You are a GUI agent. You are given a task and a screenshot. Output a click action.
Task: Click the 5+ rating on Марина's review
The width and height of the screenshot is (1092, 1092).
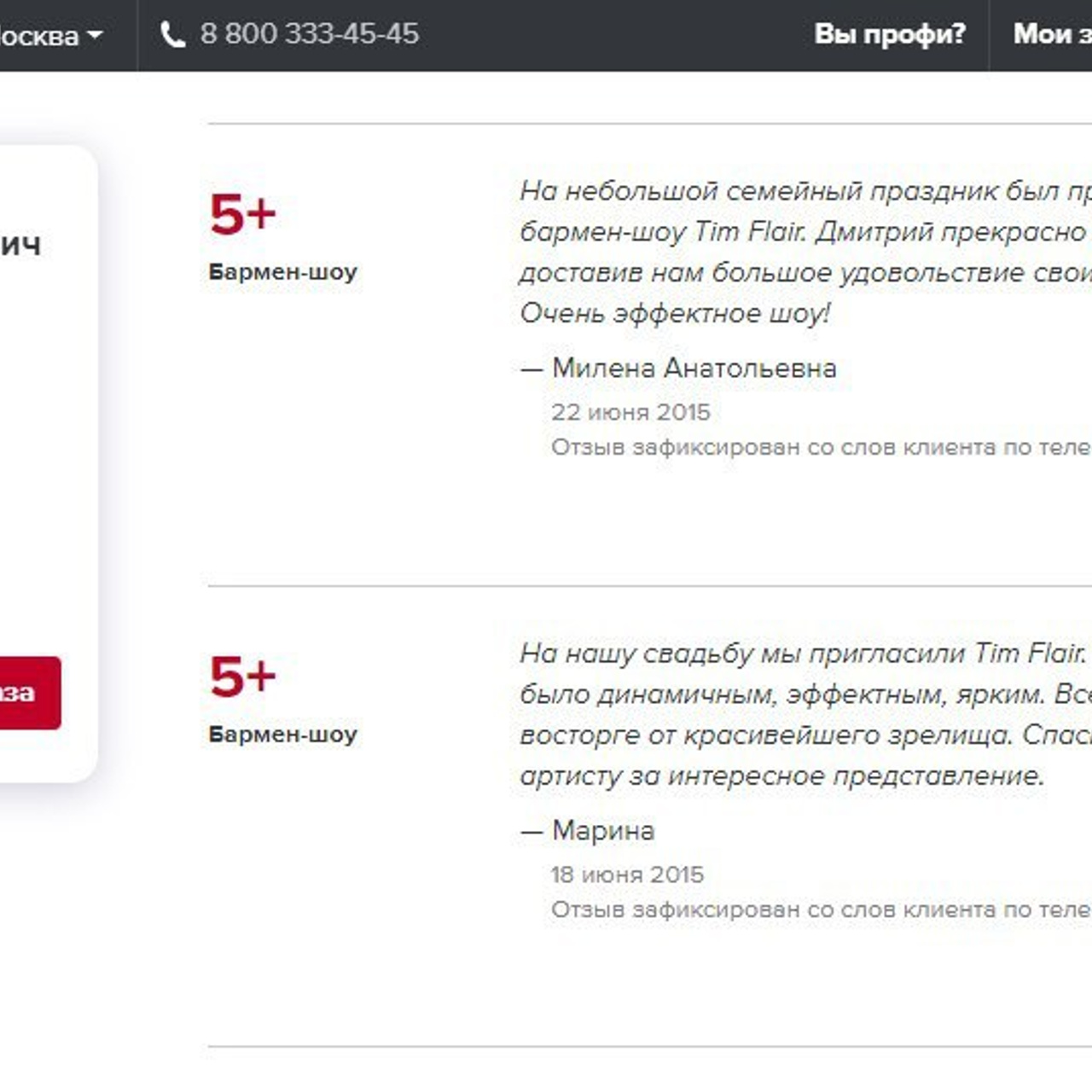(242, 676)
